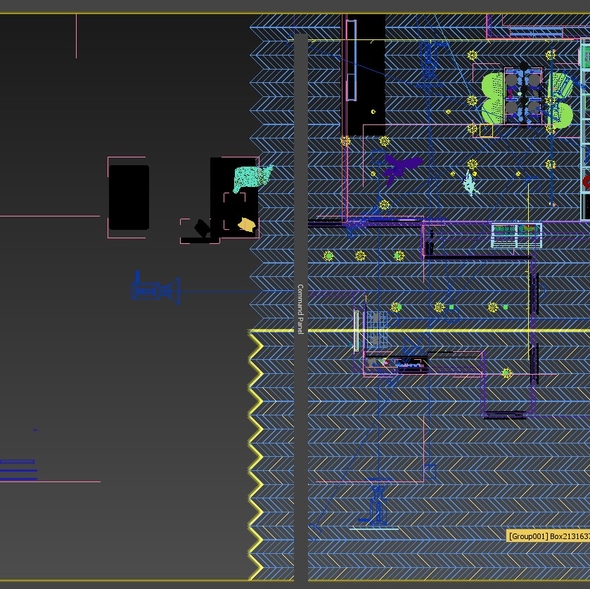This screenshot has width=590, height=589.
Task: Select the purple airplane-shaped object
Action: [401, 168]
